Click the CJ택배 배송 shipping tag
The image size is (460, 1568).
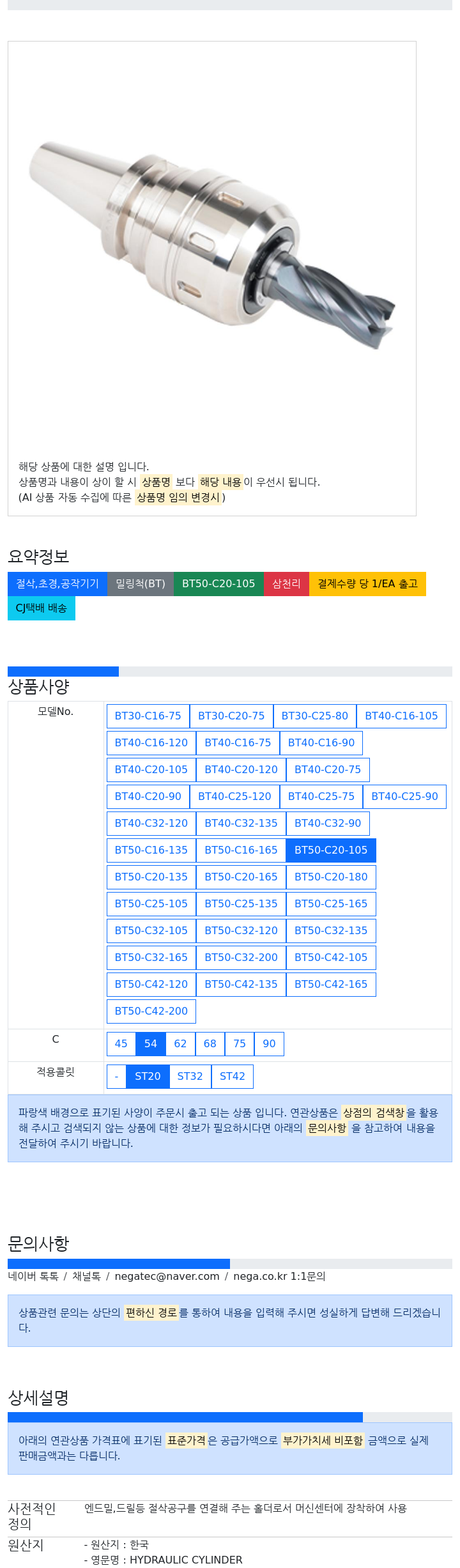42,608
